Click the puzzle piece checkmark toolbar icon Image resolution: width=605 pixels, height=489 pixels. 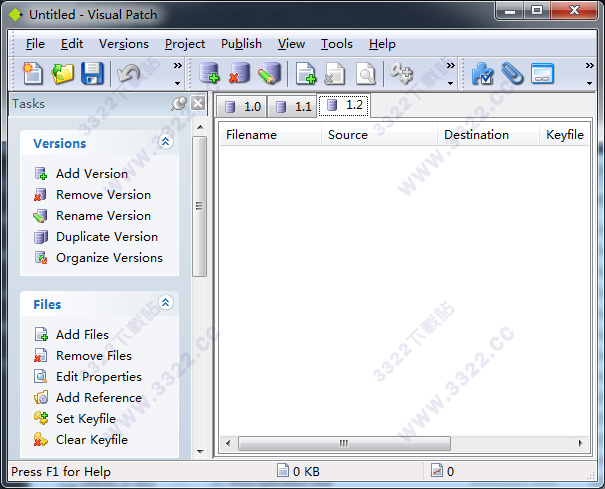click(x=482, y=73)
